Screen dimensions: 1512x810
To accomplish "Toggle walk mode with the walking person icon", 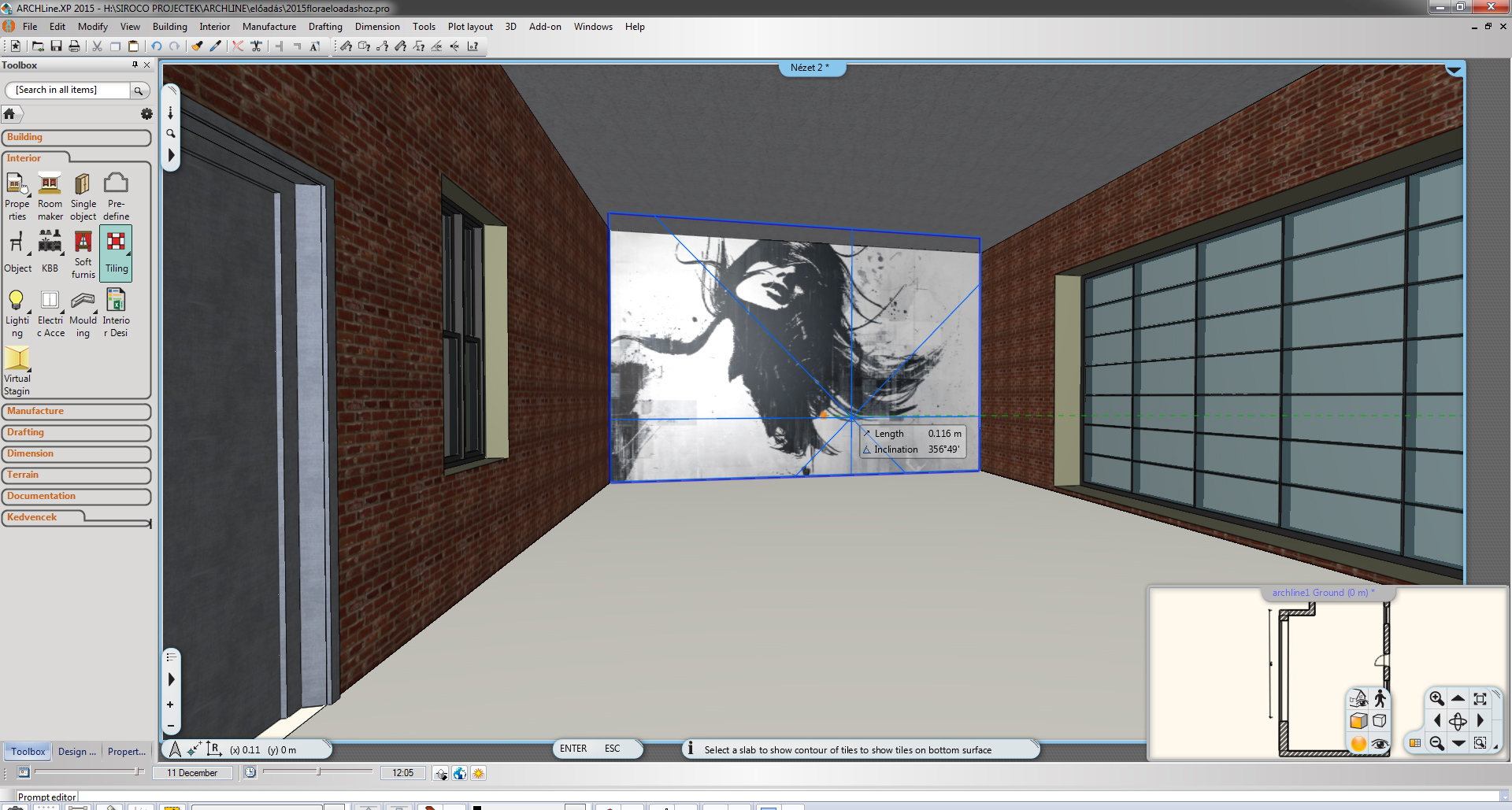I will (x=1380, y=698).
